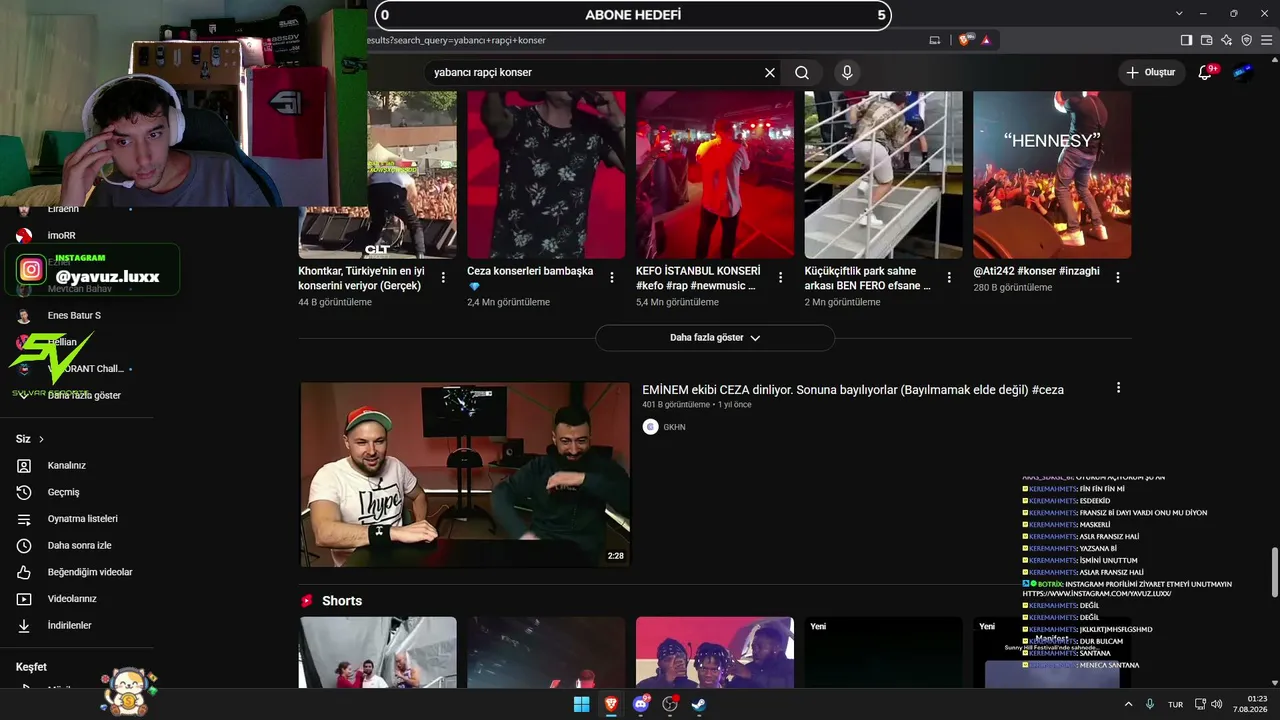The image size is (1280, 720).
Task: Open Steam from the taskbar
Action: (699, 704)
